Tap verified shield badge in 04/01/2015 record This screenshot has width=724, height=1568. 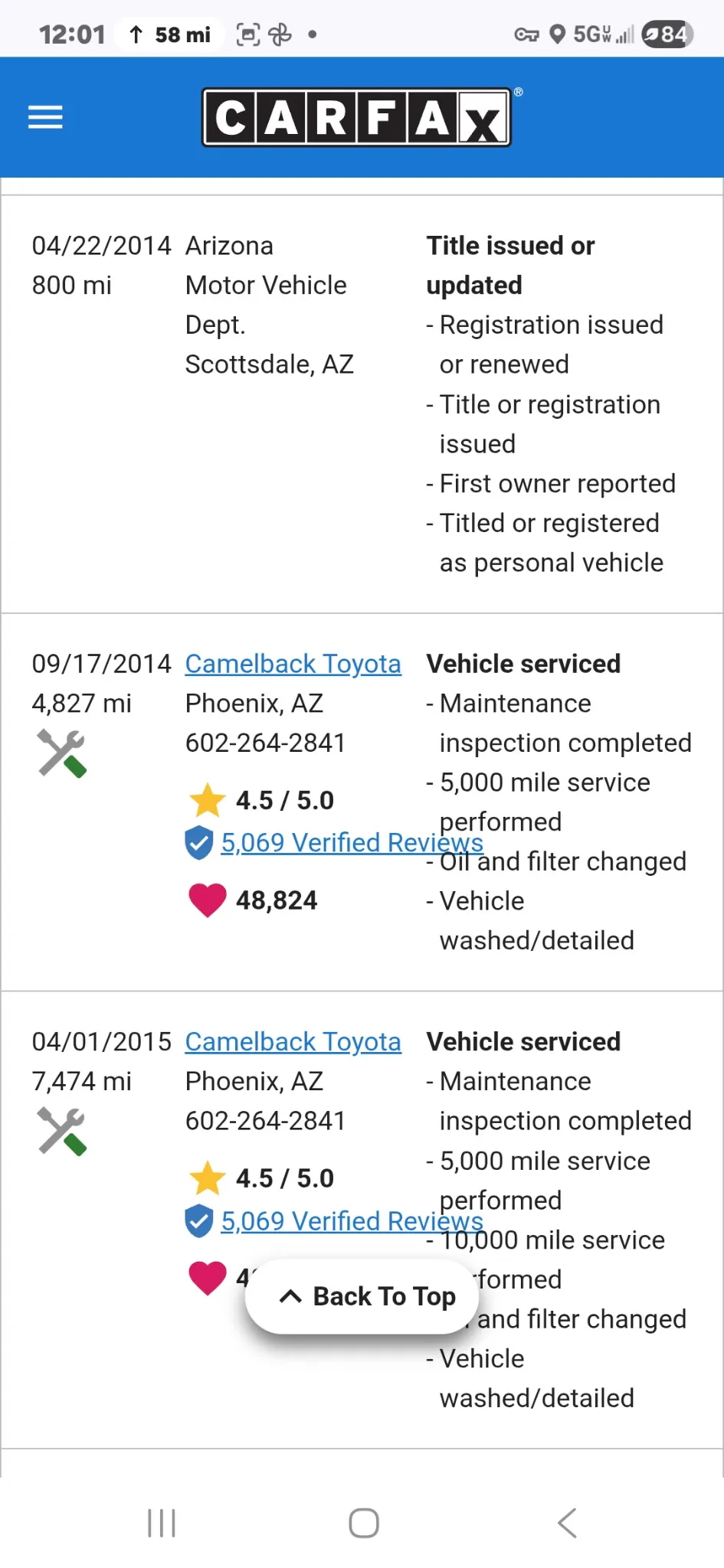click(199, 1221)
